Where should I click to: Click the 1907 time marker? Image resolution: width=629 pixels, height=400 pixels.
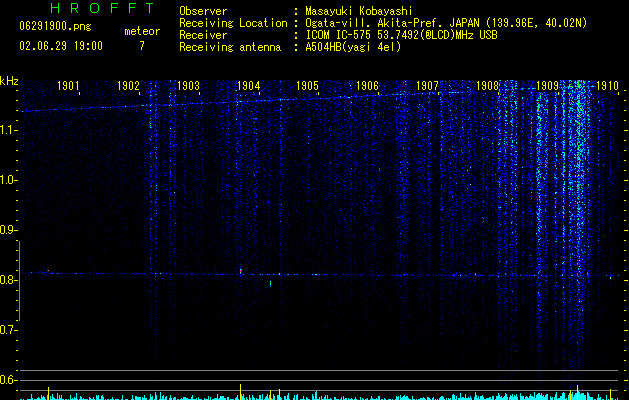[x=428, y=86]
